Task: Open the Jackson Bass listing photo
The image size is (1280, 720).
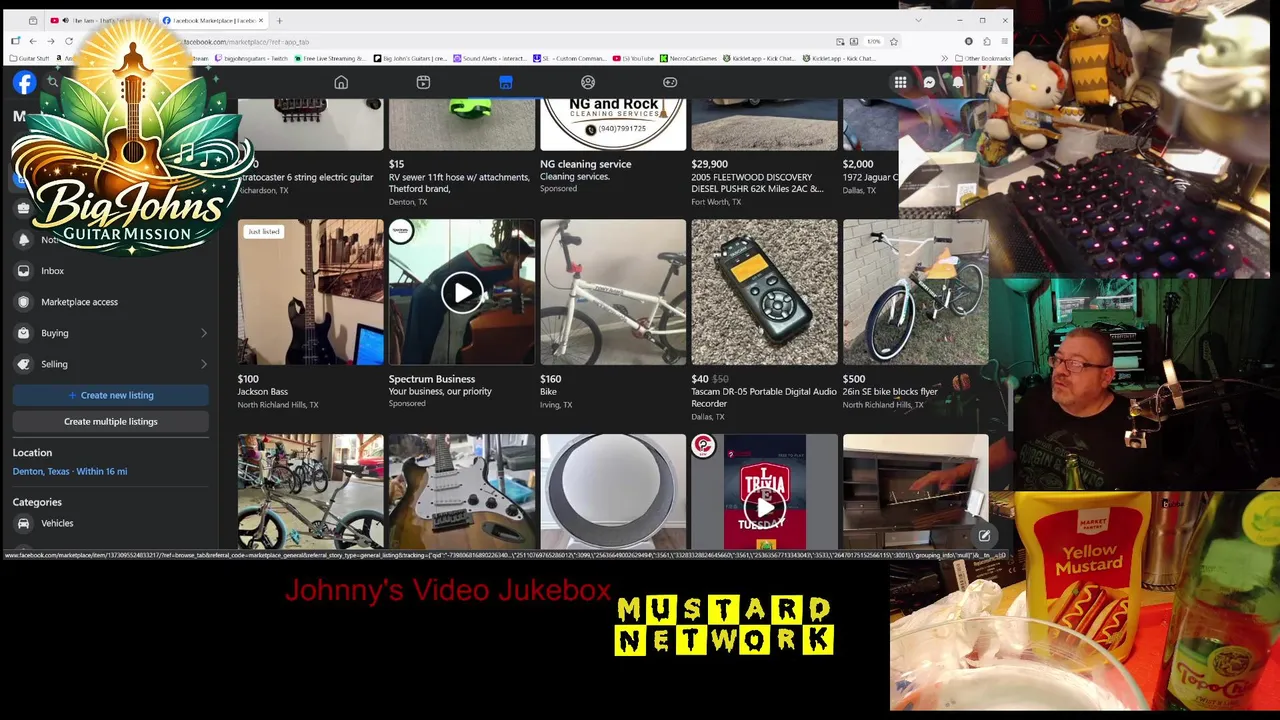Action: pos(311,292)
